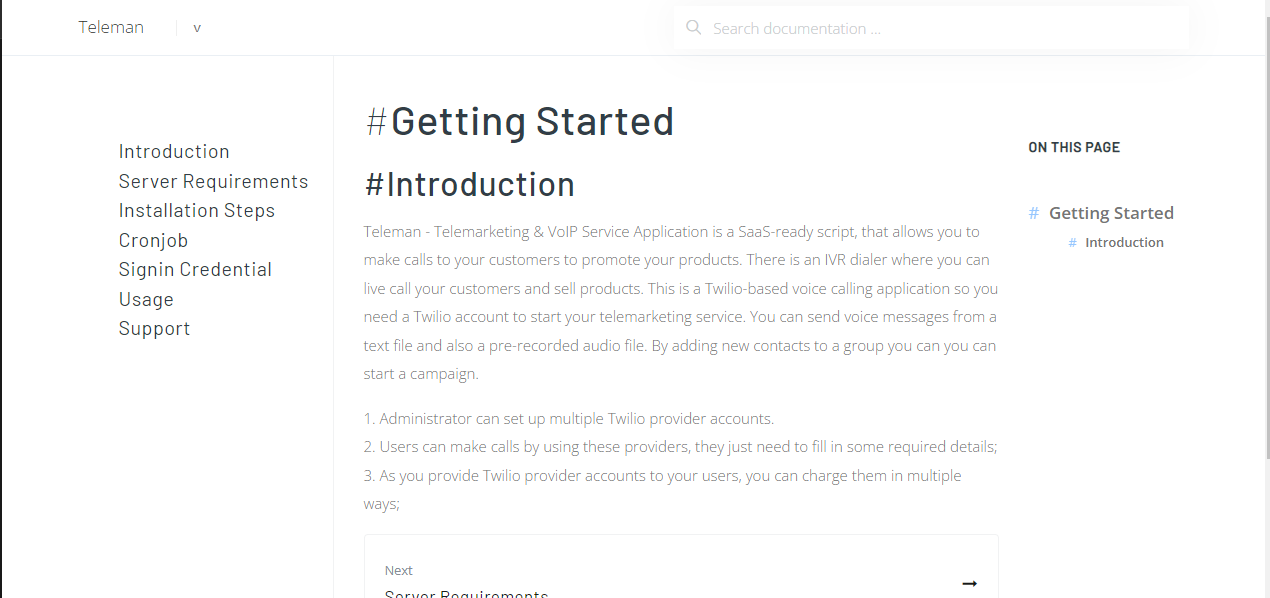Select Installation Steps in the sidebar
Image resolution: width=1270 pixels, height=598 pixels.
tap(196, 211)
